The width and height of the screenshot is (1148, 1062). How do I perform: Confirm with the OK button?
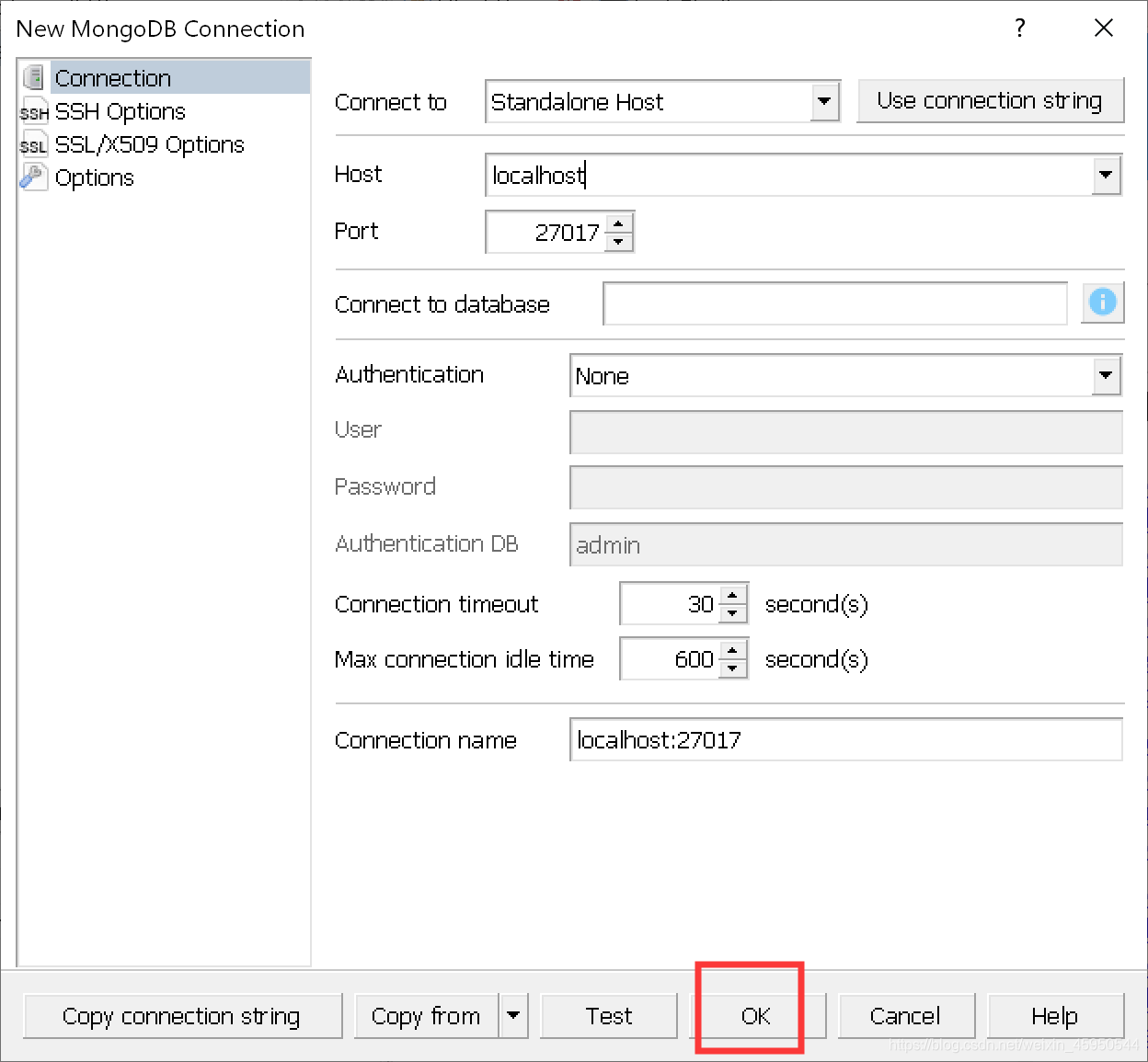(756, 1016)
